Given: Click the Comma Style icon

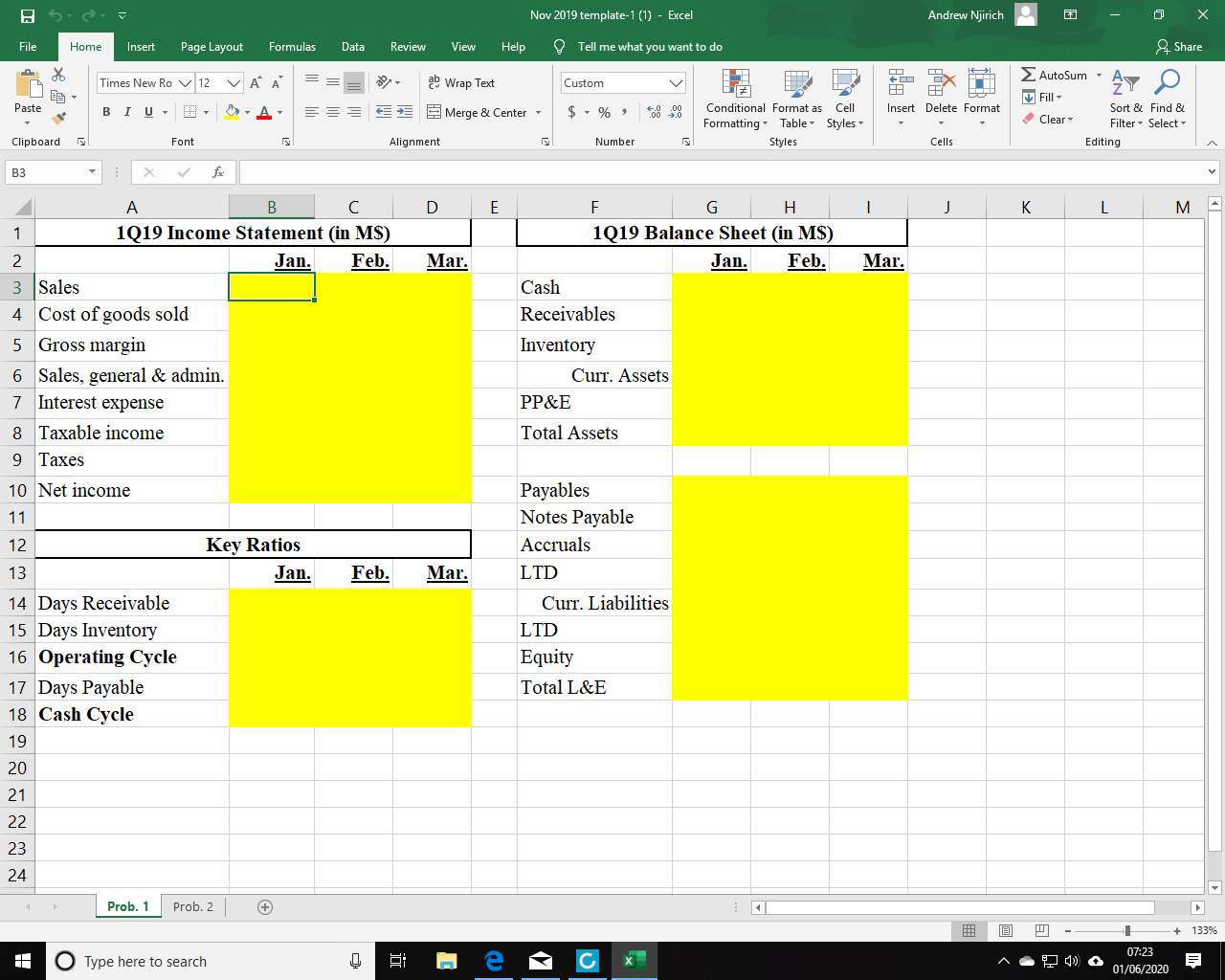Looking at the screenshot, I should pos(625,112).
